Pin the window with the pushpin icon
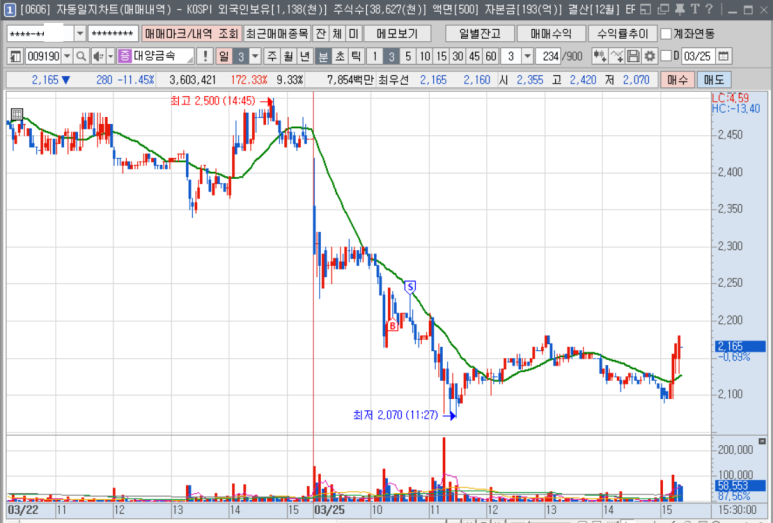773x523 pixels. coord(680,9)
